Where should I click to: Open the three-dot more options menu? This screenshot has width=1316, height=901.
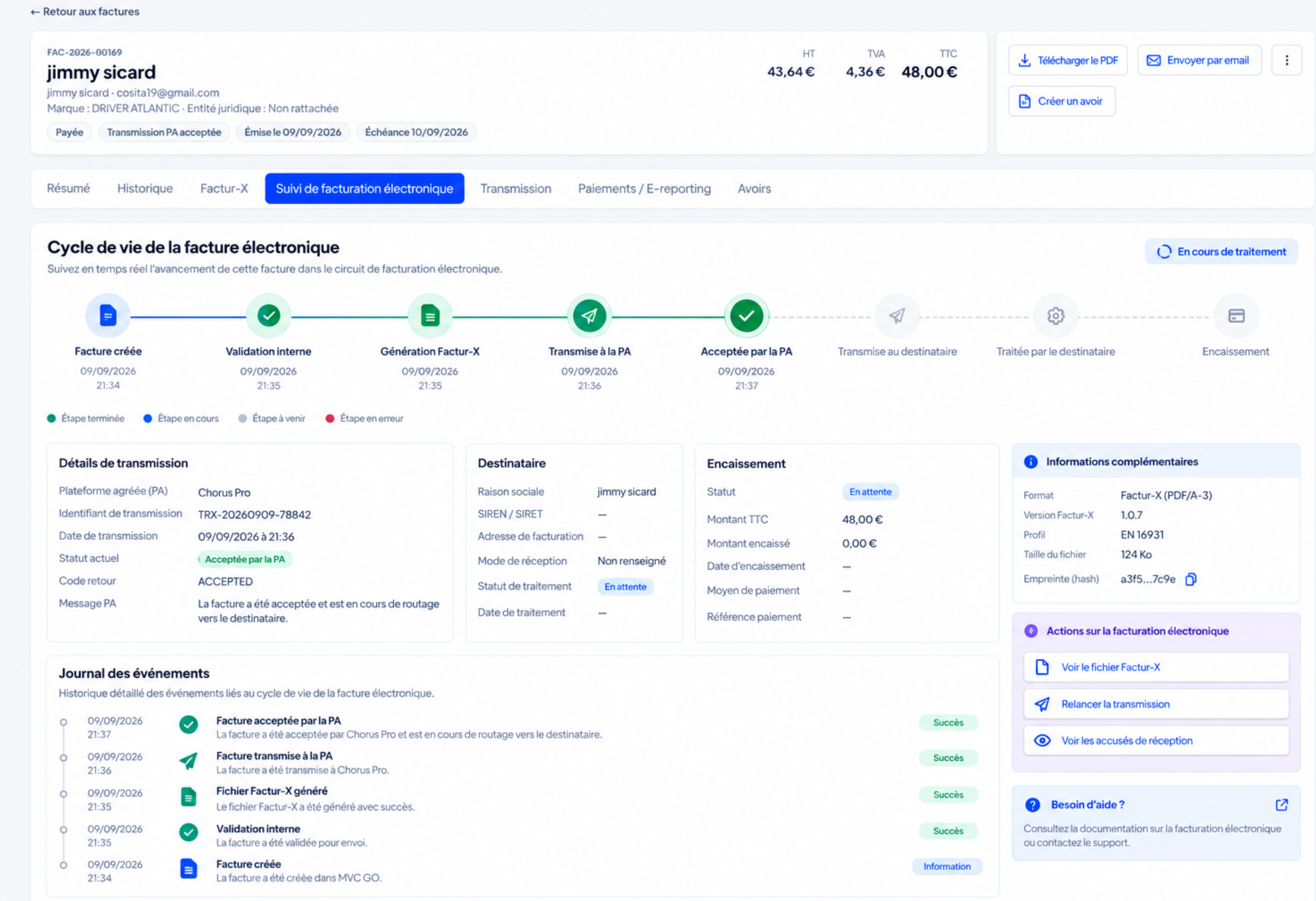(1286, 60)
